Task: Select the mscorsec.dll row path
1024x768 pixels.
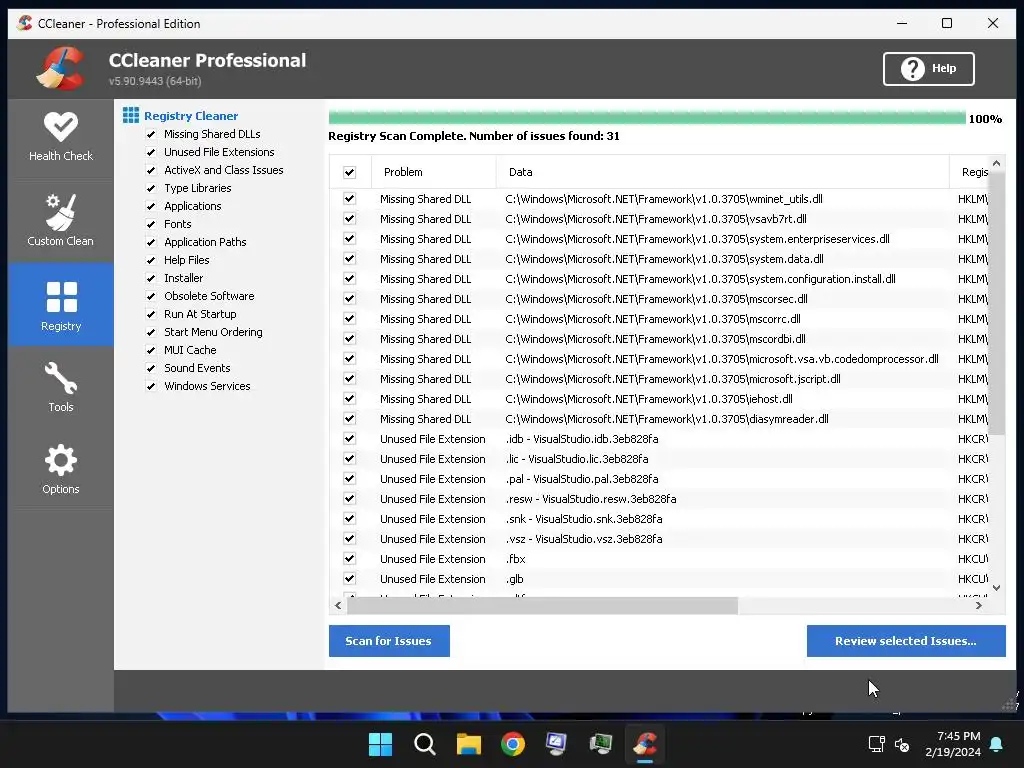Action: (656, 298)
